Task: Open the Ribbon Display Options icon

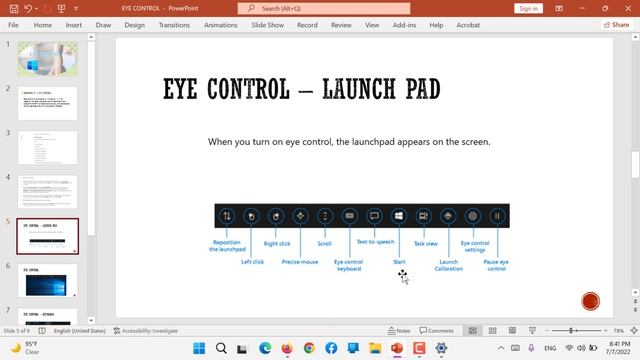Action: (559, 8)
